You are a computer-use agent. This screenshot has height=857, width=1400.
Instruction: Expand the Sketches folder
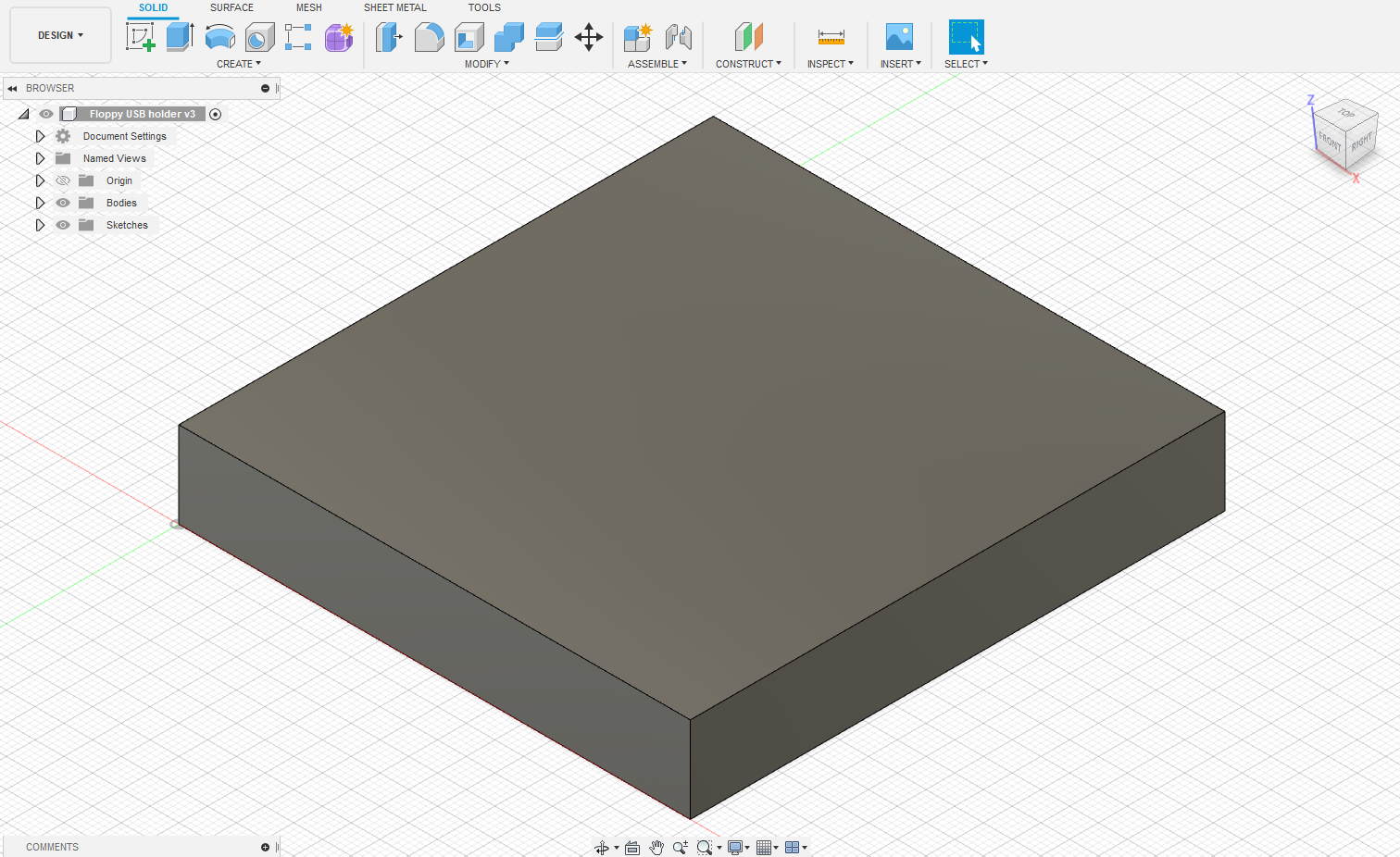[40, 225]
